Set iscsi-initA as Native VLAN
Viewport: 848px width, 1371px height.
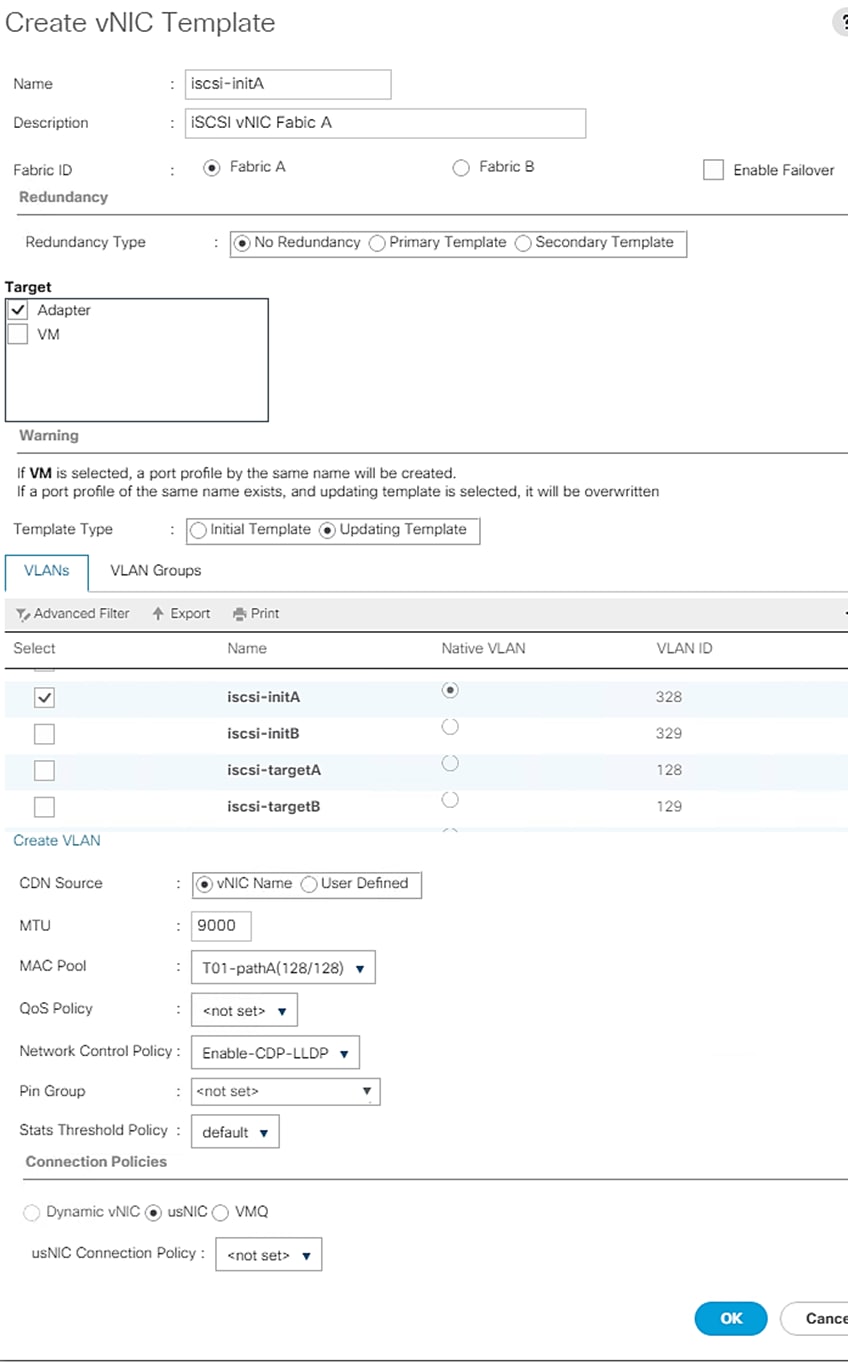click(450, 690)
